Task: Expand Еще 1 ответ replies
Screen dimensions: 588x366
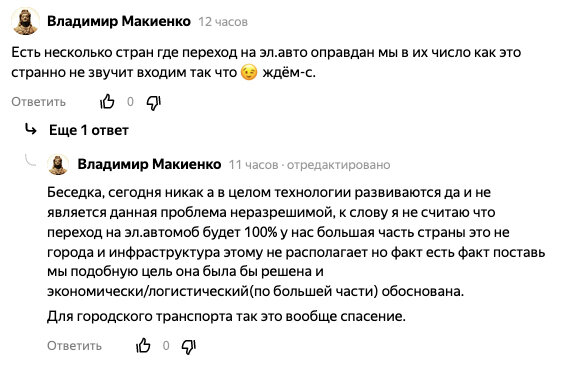Action: (89, 130)
